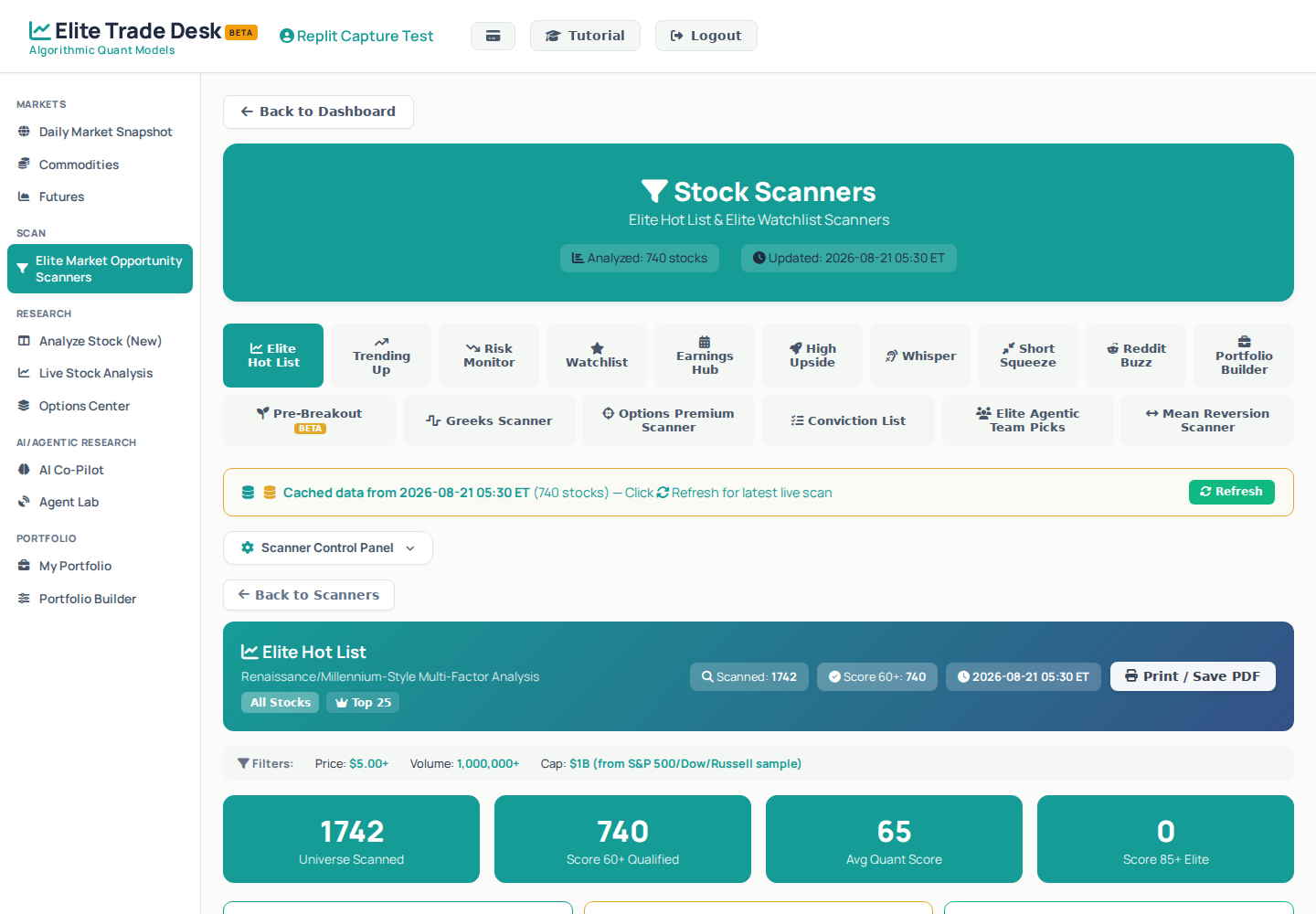Select the Watchlist scanner tab
1316x914 pixels.
[x=597, y=356]
